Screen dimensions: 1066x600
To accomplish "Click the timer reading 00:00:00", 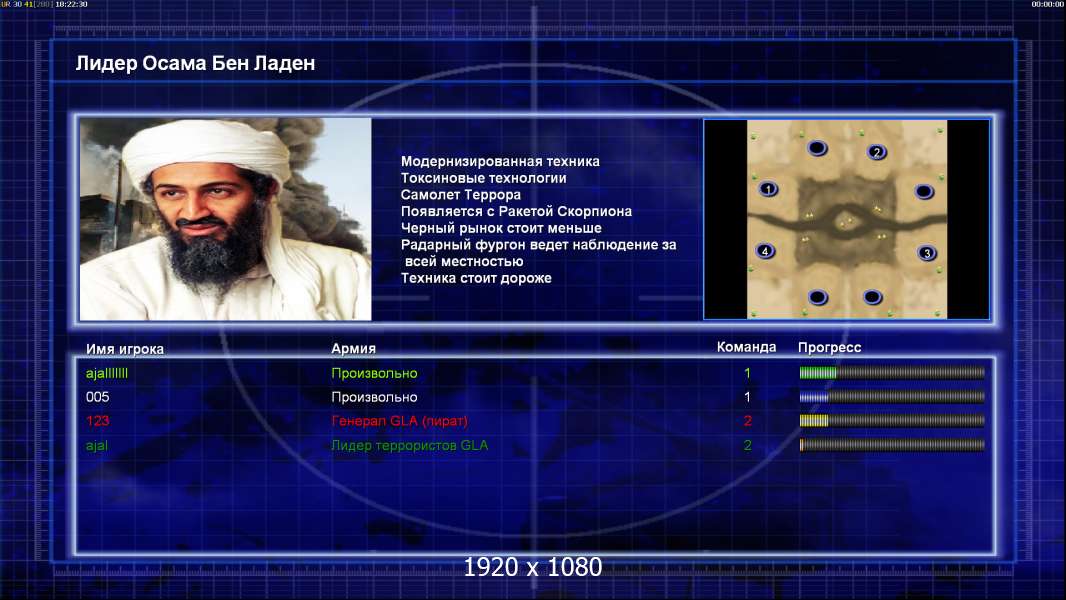I will click(1048, 4).
